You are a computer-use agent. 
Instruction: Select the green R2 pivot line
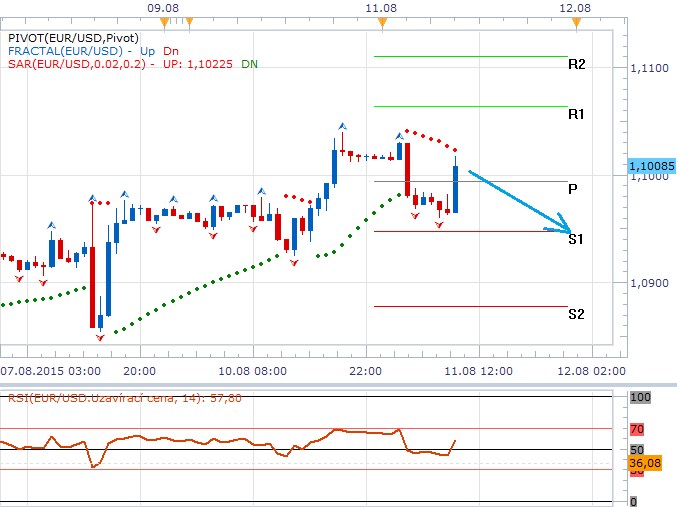tap(470, 56)
